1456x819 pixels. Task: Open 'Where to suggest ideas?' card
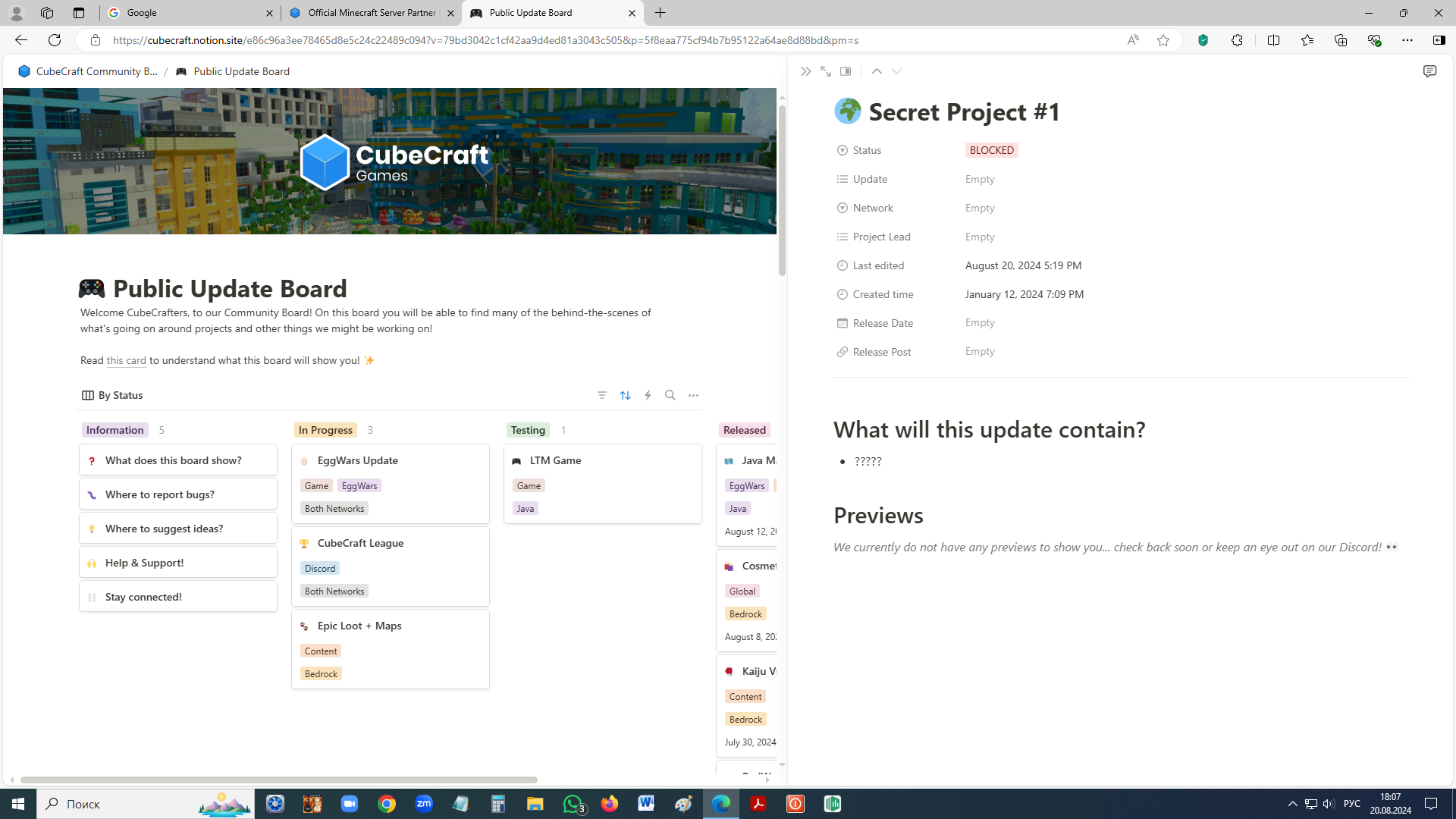pos(178,529)
